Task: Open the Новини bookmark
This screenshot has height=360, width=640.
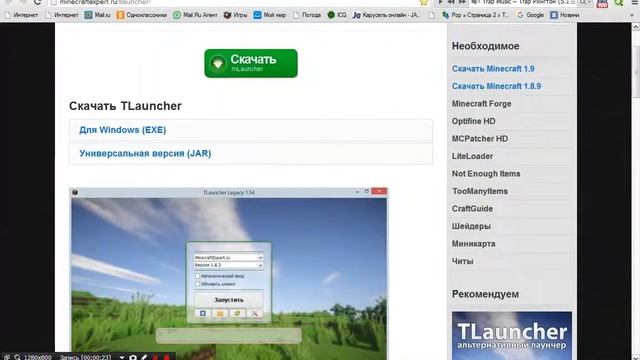Action: click(x=565, y=15)
